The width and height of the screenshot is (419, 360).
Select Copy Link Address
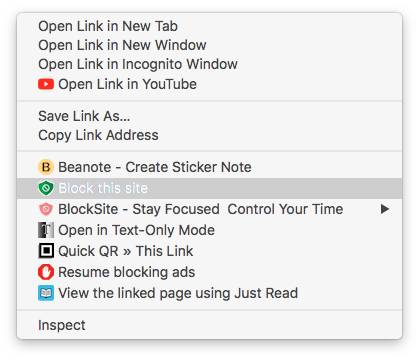pos(209,135)
